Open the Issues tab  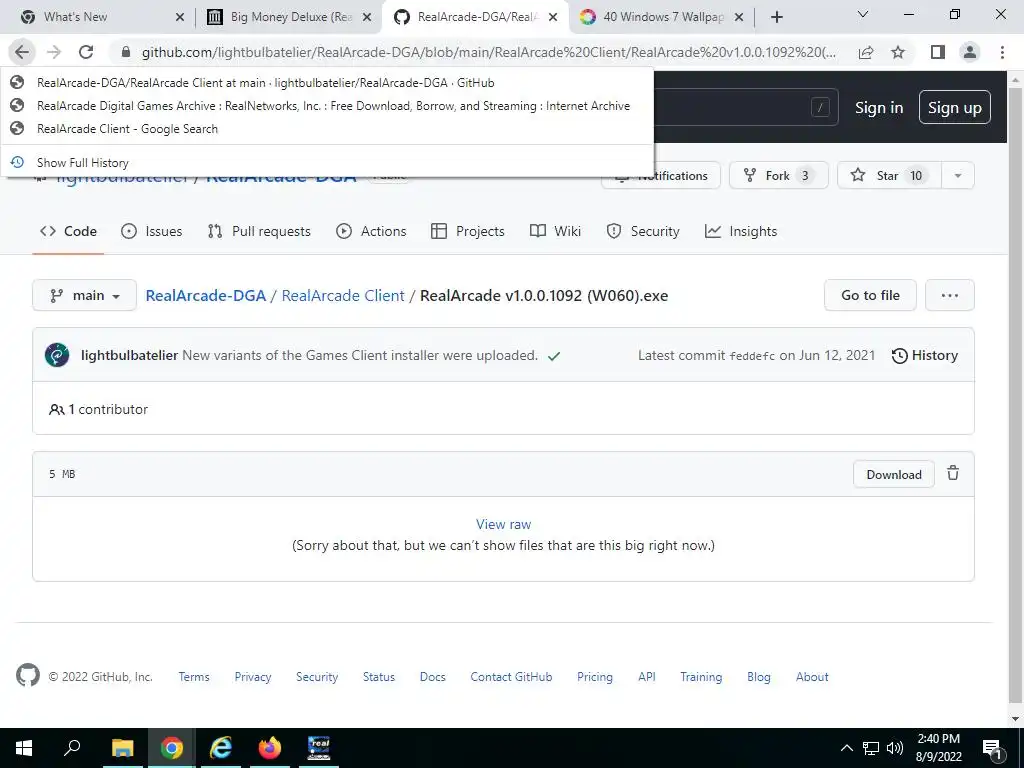coord(152,231)
